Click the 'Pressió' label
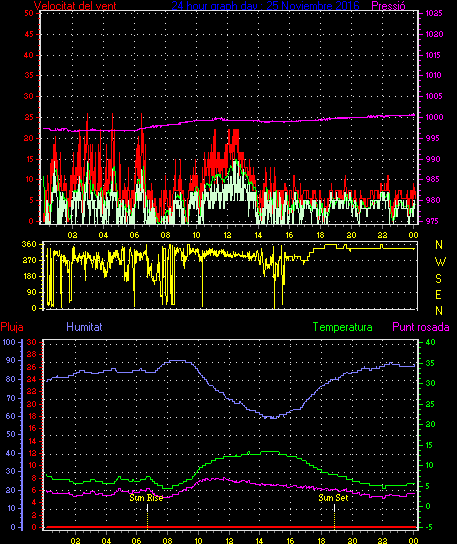 (388, 6)
